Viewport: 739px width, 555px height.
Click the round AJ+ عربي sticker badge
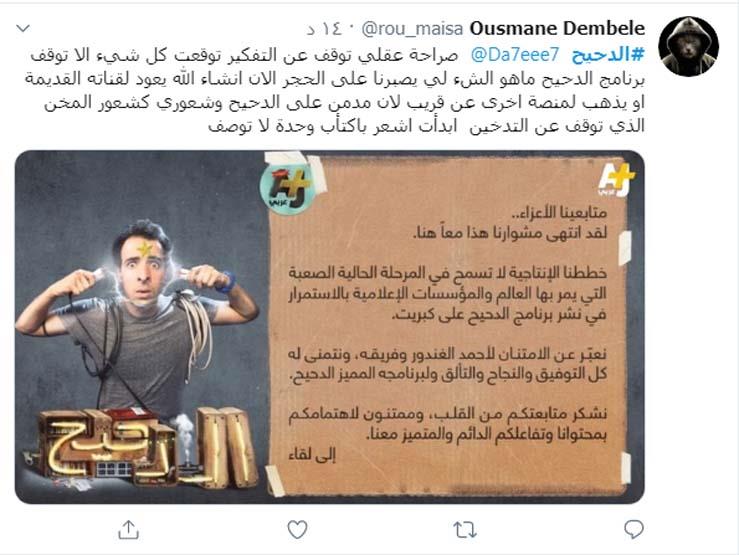pyautogui.click(x=286, y=186)
